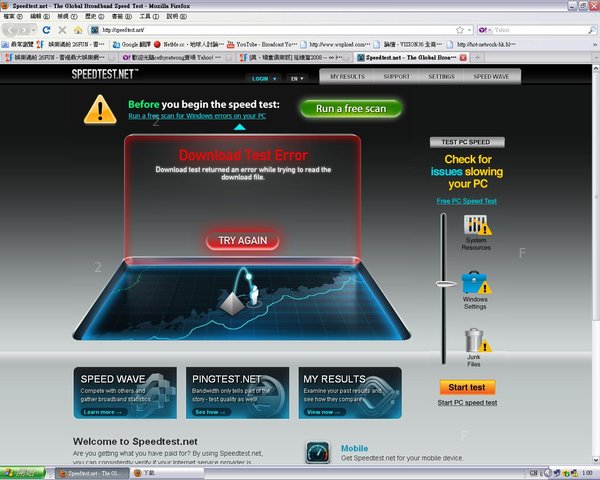600x480 pixels.
Task: Click the Free PC Speed Test link
Action: coord(466,201)
